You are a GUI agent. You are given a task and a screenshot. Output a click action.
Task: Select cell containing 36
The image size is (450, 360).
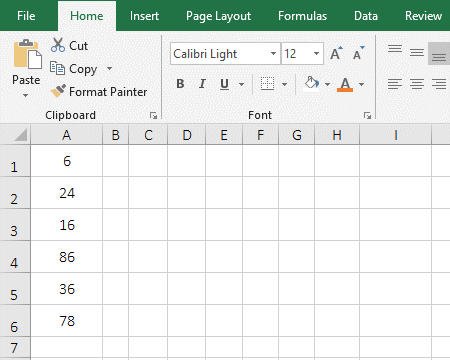pyautogui.click(x=67, y=289)
